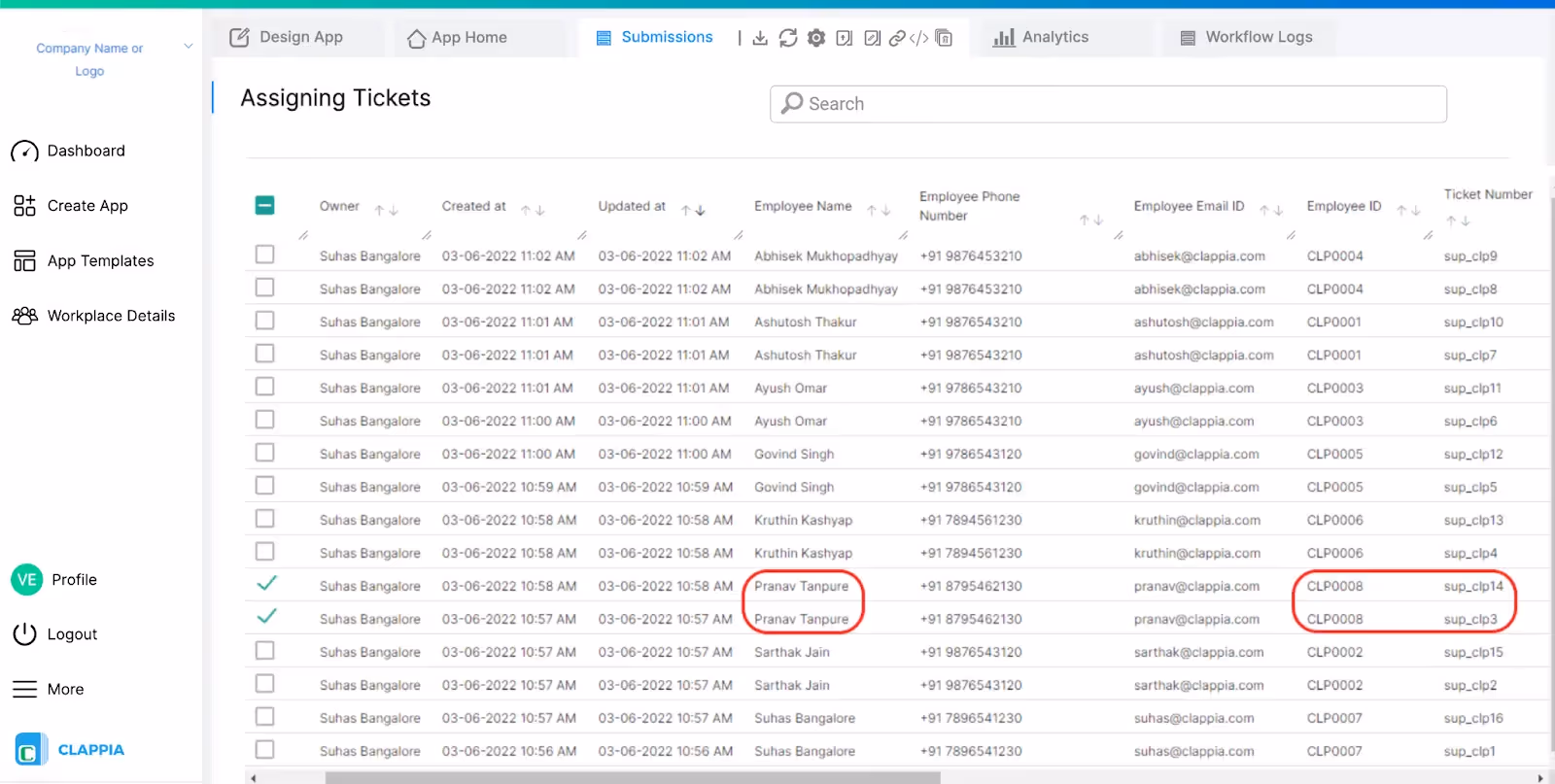
Task: Click the Employee Name Sarthak Jain for ticket sup_clp2
Action: tap(792, 686)
